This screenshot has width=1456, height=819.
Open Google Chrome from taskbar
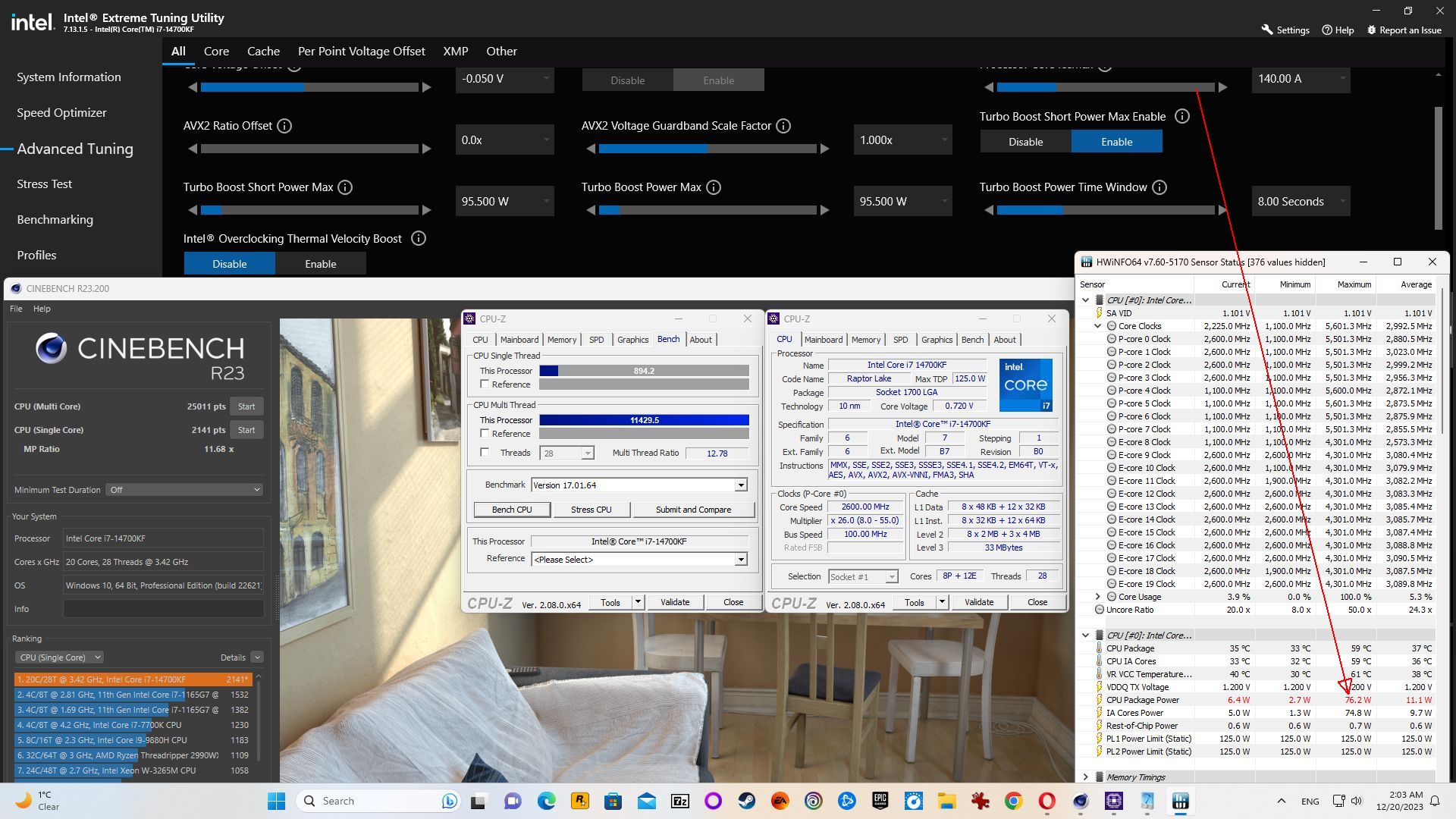(x=1013, y=801)
